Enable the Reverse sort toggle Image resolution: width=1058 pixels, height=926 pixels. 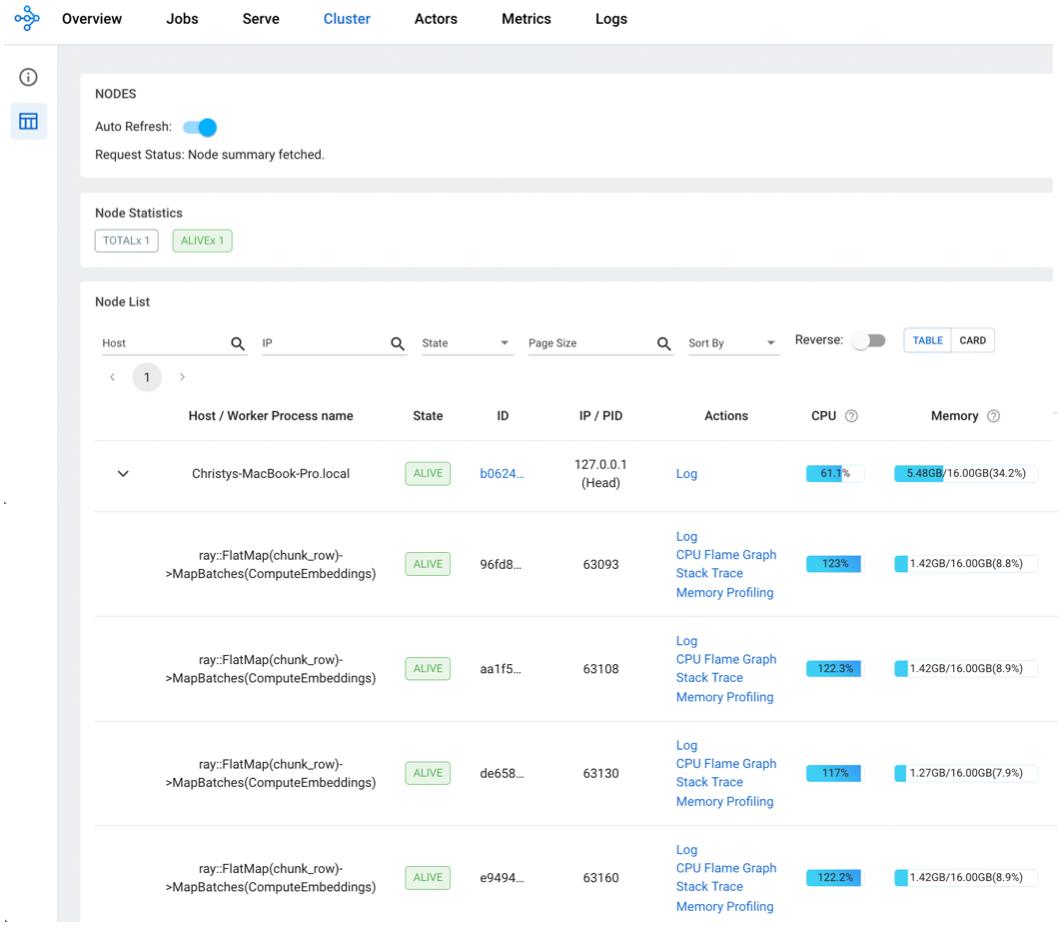pos(868,340)
